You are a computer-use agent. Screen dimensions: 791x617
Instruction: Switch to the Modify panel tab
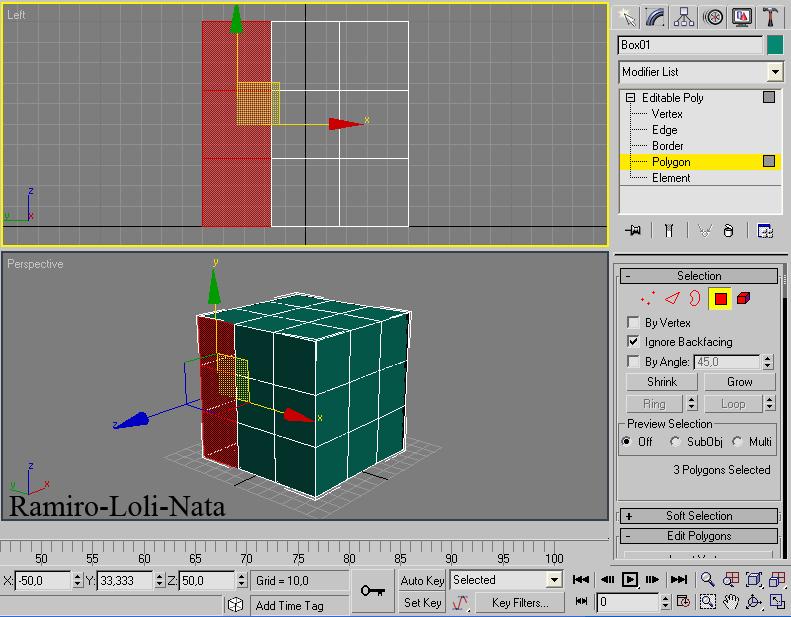click(x=655, y=18)
